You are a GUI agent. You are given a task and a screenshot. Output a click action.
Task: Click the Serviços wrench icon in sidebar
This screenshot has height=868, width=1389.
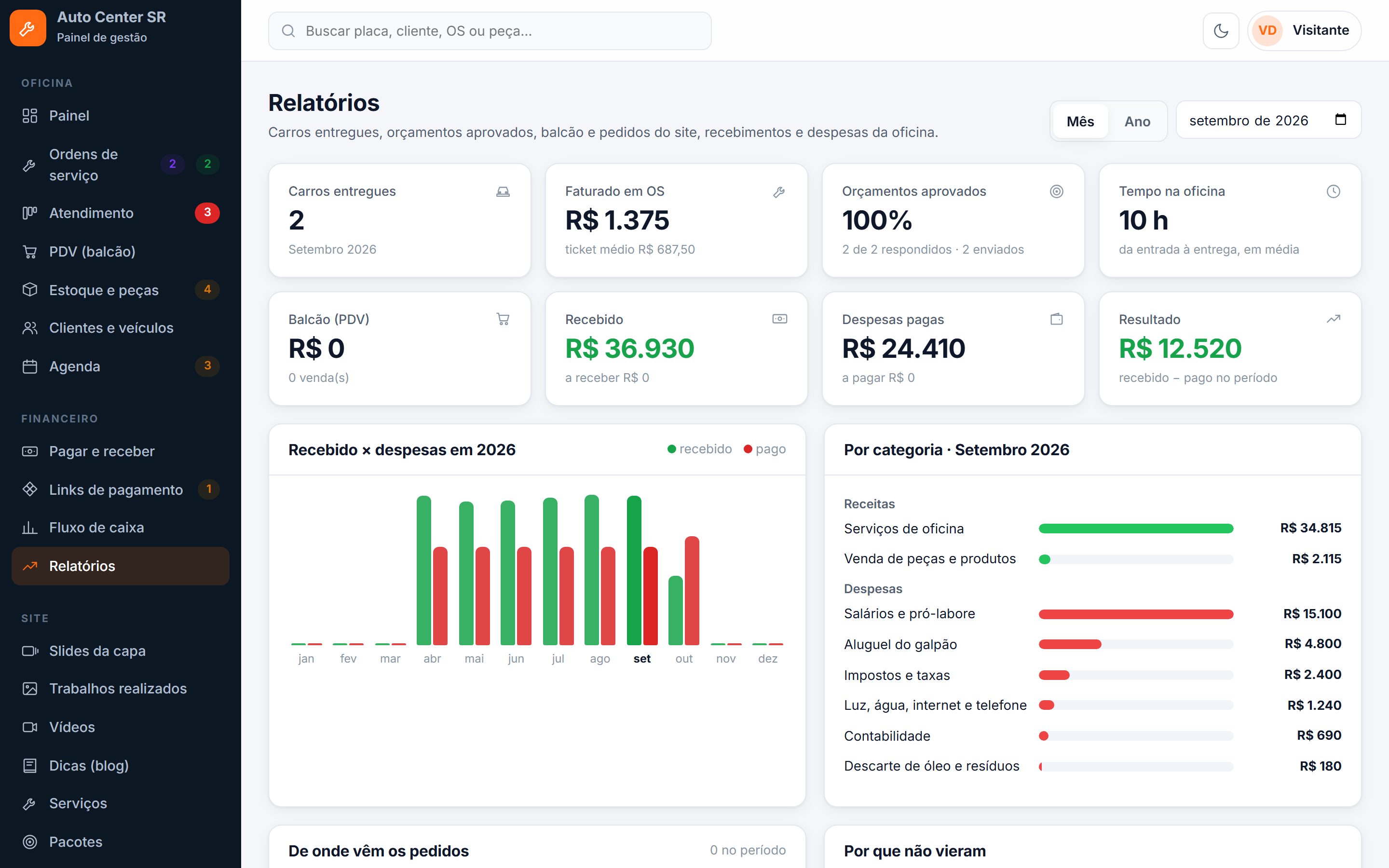point(29,804)
